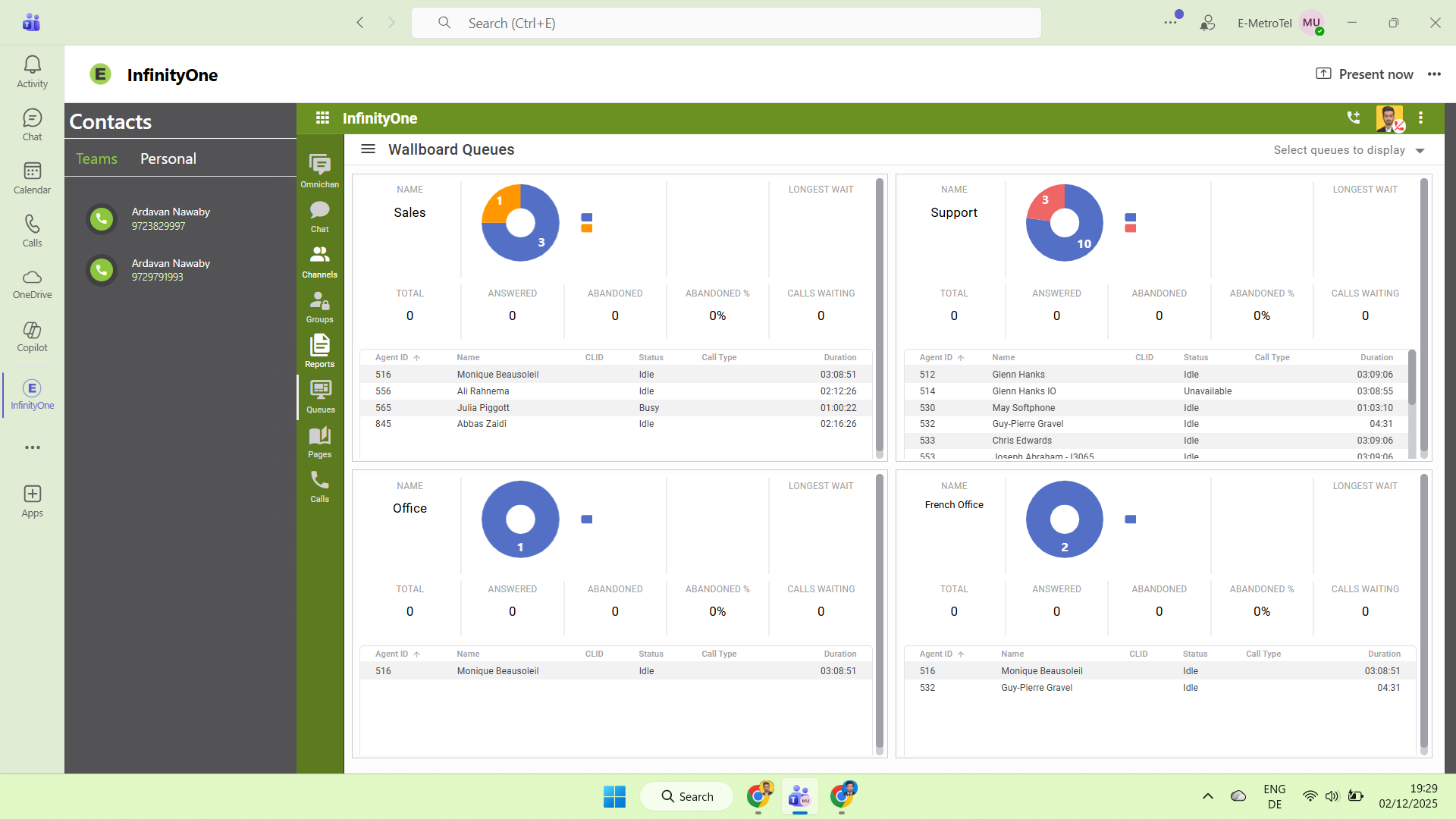The width and height of the screenshot is (1456, 819).
Task: Open Copilot in the Teams sidebar
Action: (x=32, y=337)
